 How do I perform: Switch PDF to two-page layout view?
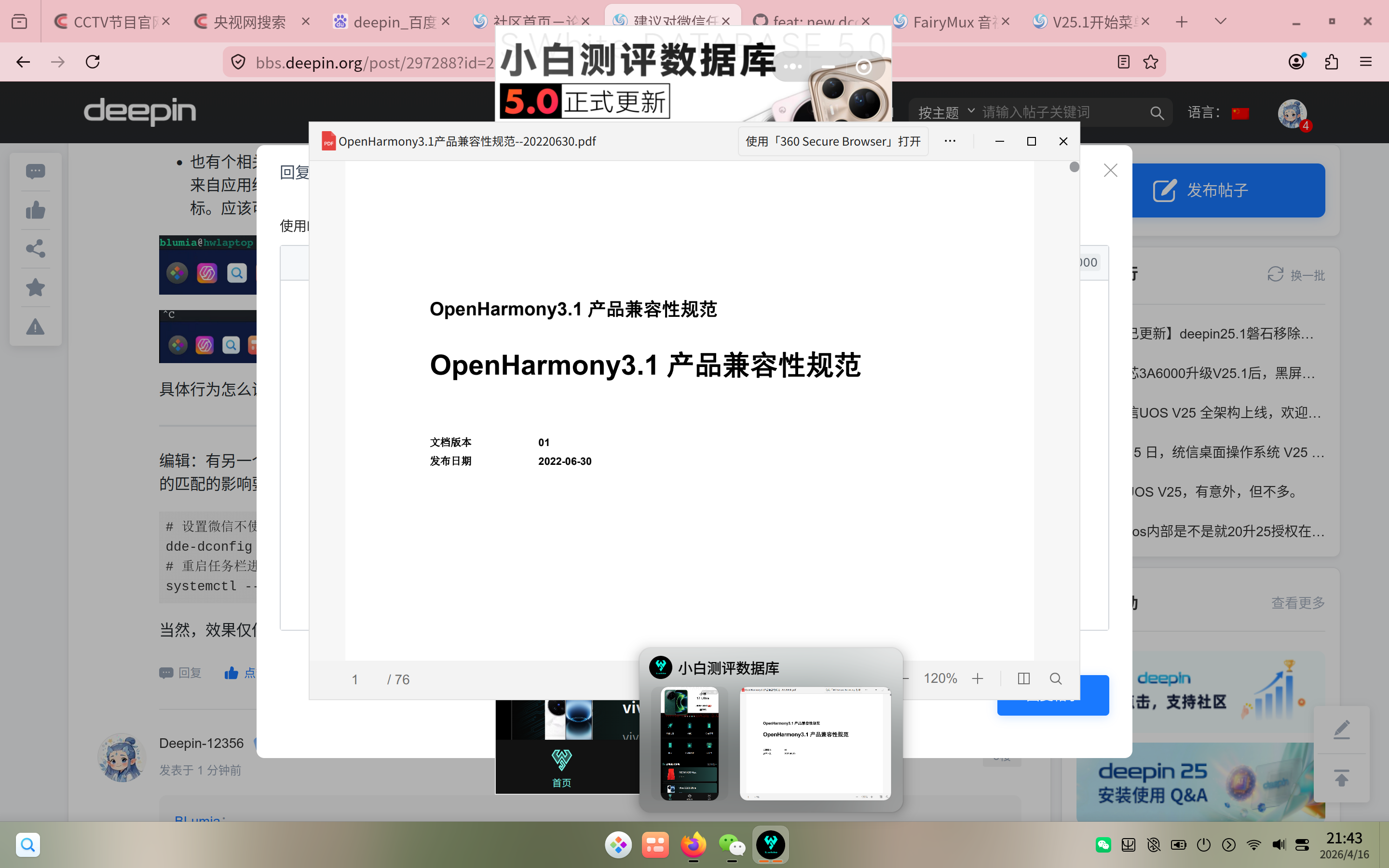click(x=1024, y=678)
